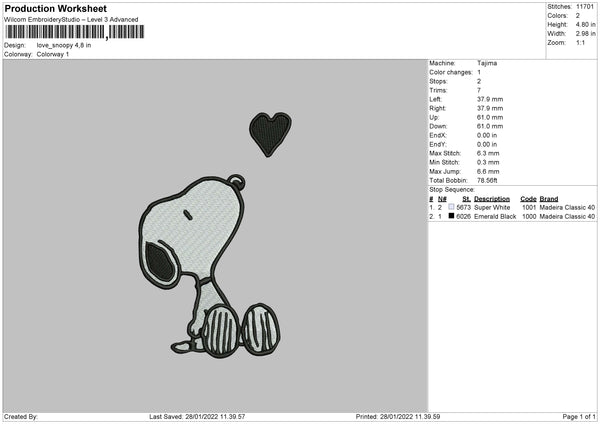Click the 'Min Stitch:' value '0.3 mm'
Viewport: 600px width, 424px height.
[488, 163]
